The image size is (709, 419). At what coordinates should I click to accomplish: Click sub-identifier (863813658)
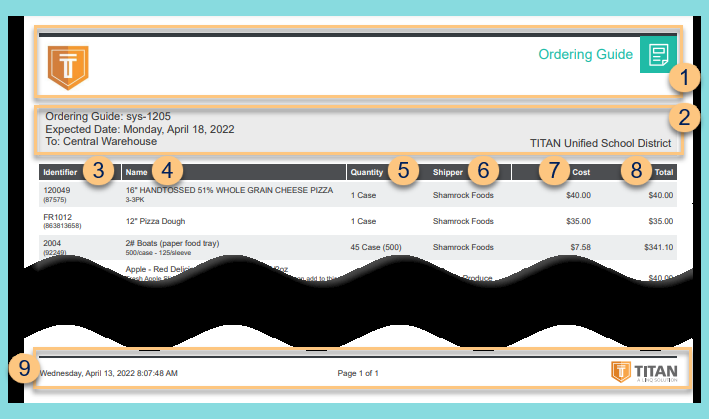point(62,226)
